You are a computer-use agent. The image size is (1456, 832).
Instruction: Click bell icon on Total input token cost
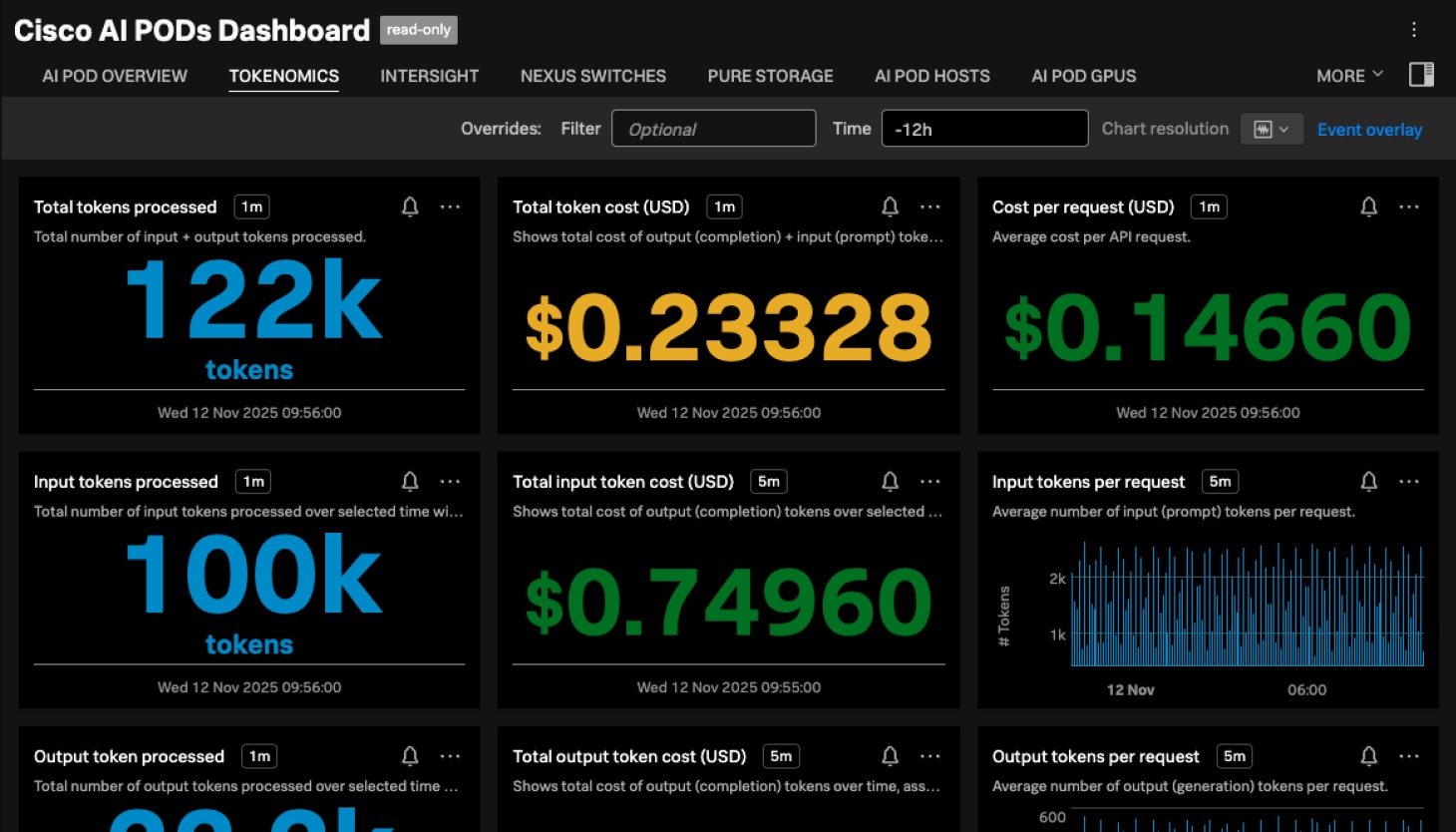(890, 482)
